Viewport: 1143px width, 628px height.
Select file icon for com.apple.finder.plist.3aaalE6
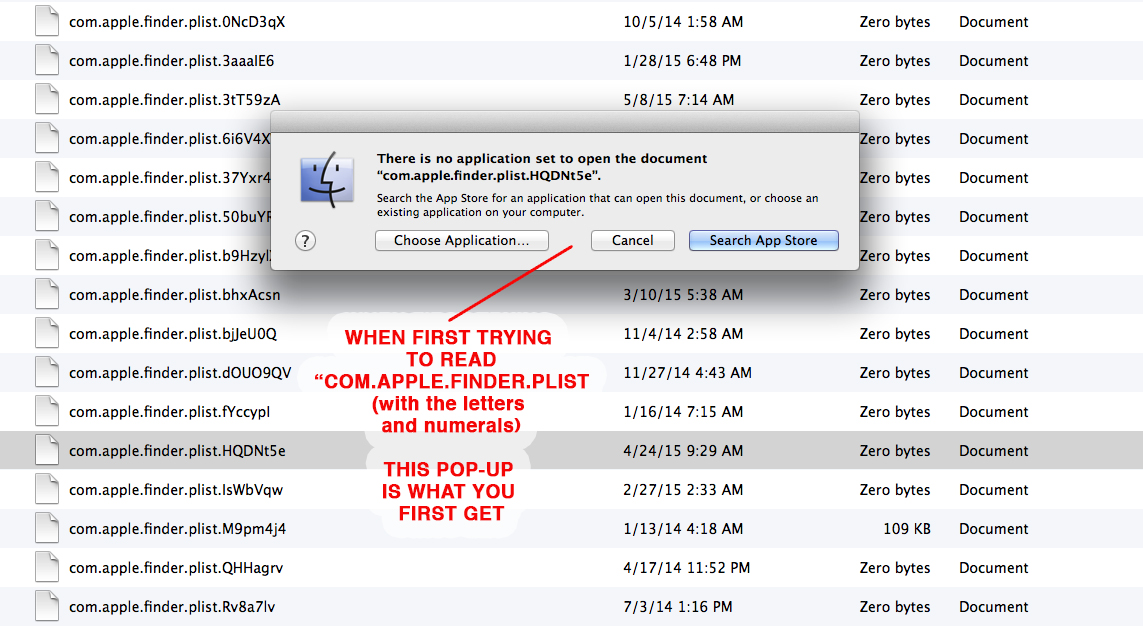[x=47, y=60]
